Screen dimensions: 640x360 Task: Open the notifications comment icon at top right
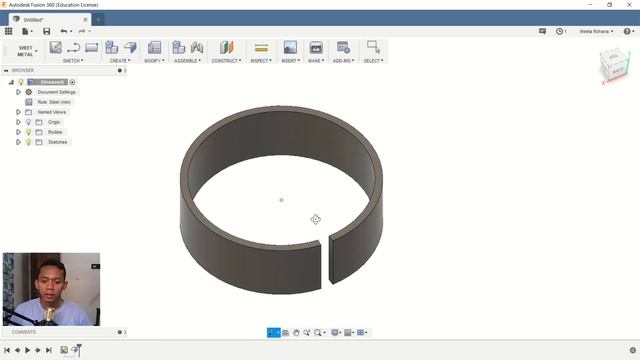542,31
